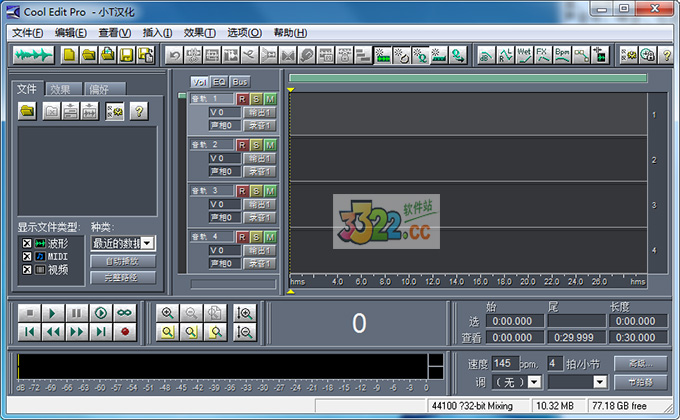Open file icon in the file panel
Screen dimensions: 680x420
[27, 112]
